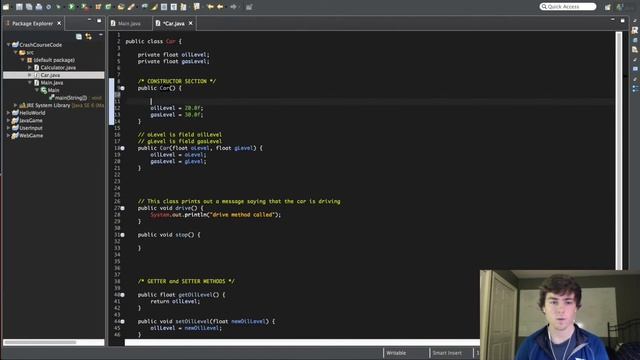This screenshot has width=640, height=360.
Task: Expand the UserInput project
Action: pyautogui.click(x=9, y=128)
